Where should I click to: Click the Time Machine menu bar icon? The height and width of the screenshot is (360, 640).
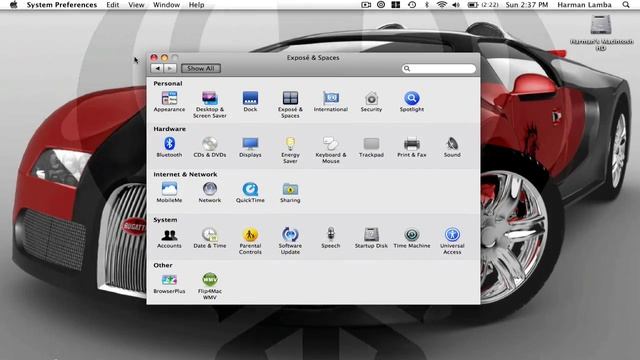coord(412,5)
